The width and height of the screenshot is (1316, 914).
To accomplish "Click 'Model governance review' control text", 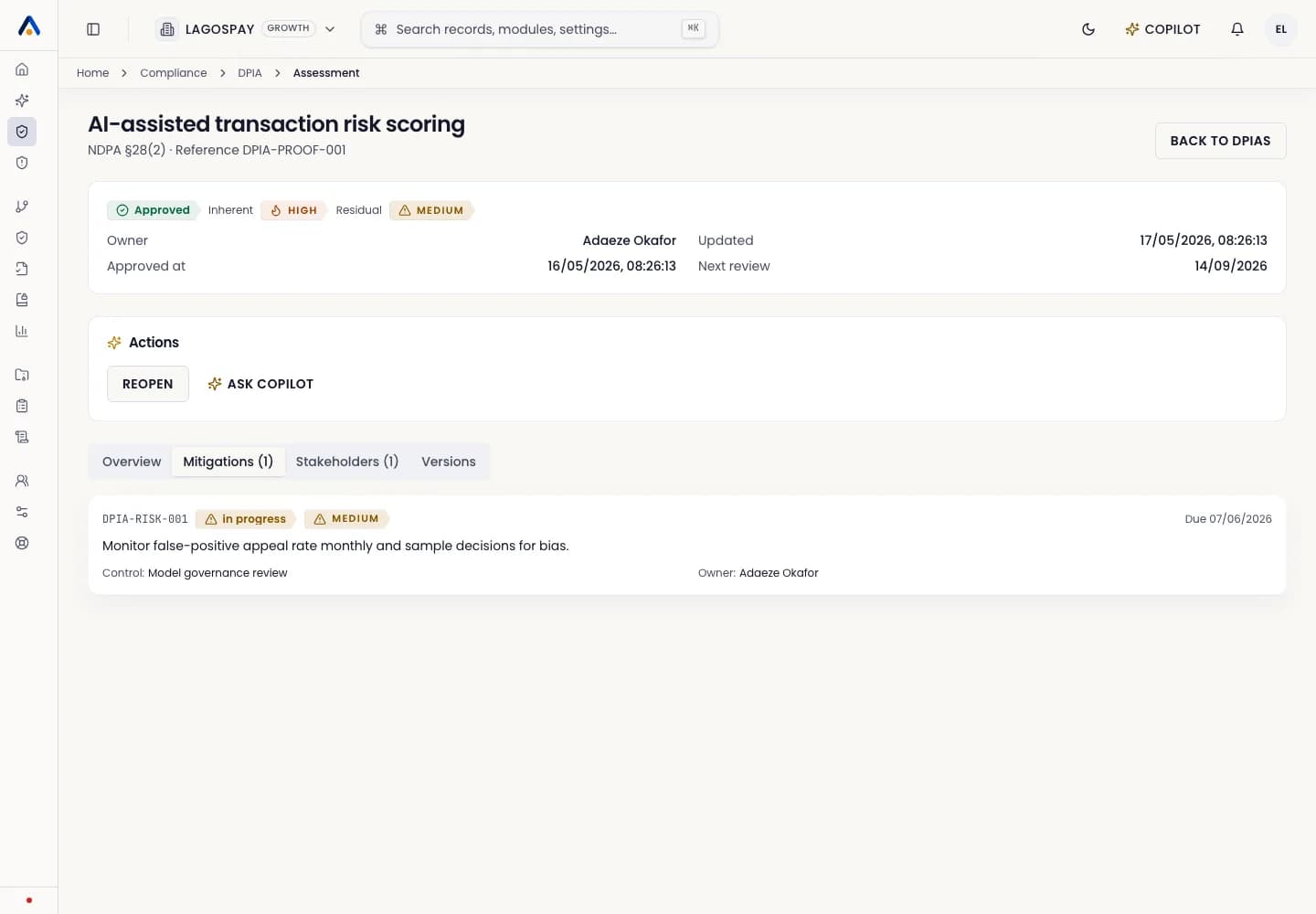I will [x=218, y=573].
